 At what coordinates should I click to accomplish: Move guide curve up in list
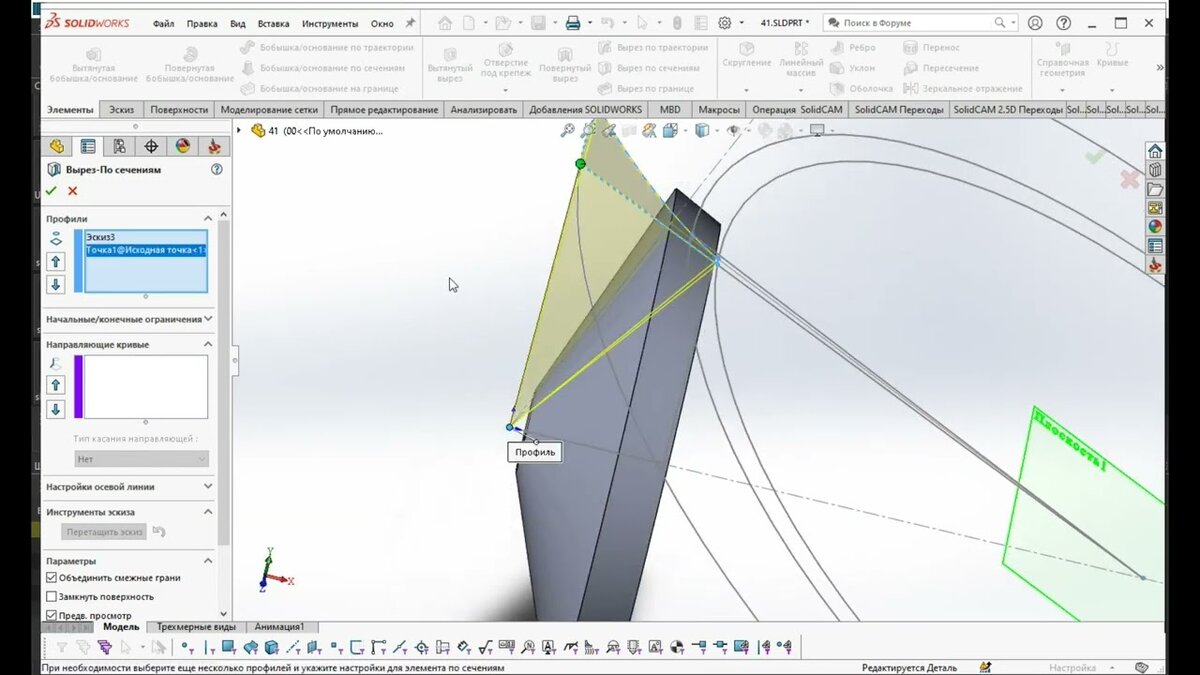(56, 385)
